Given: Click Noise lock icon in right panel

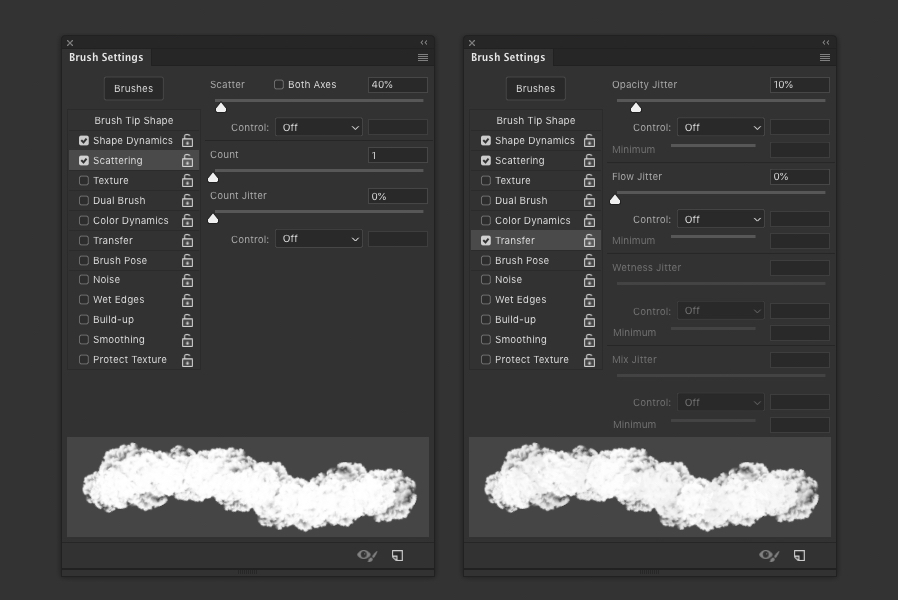Looking at the screenshot, I should tap(589, 280).
